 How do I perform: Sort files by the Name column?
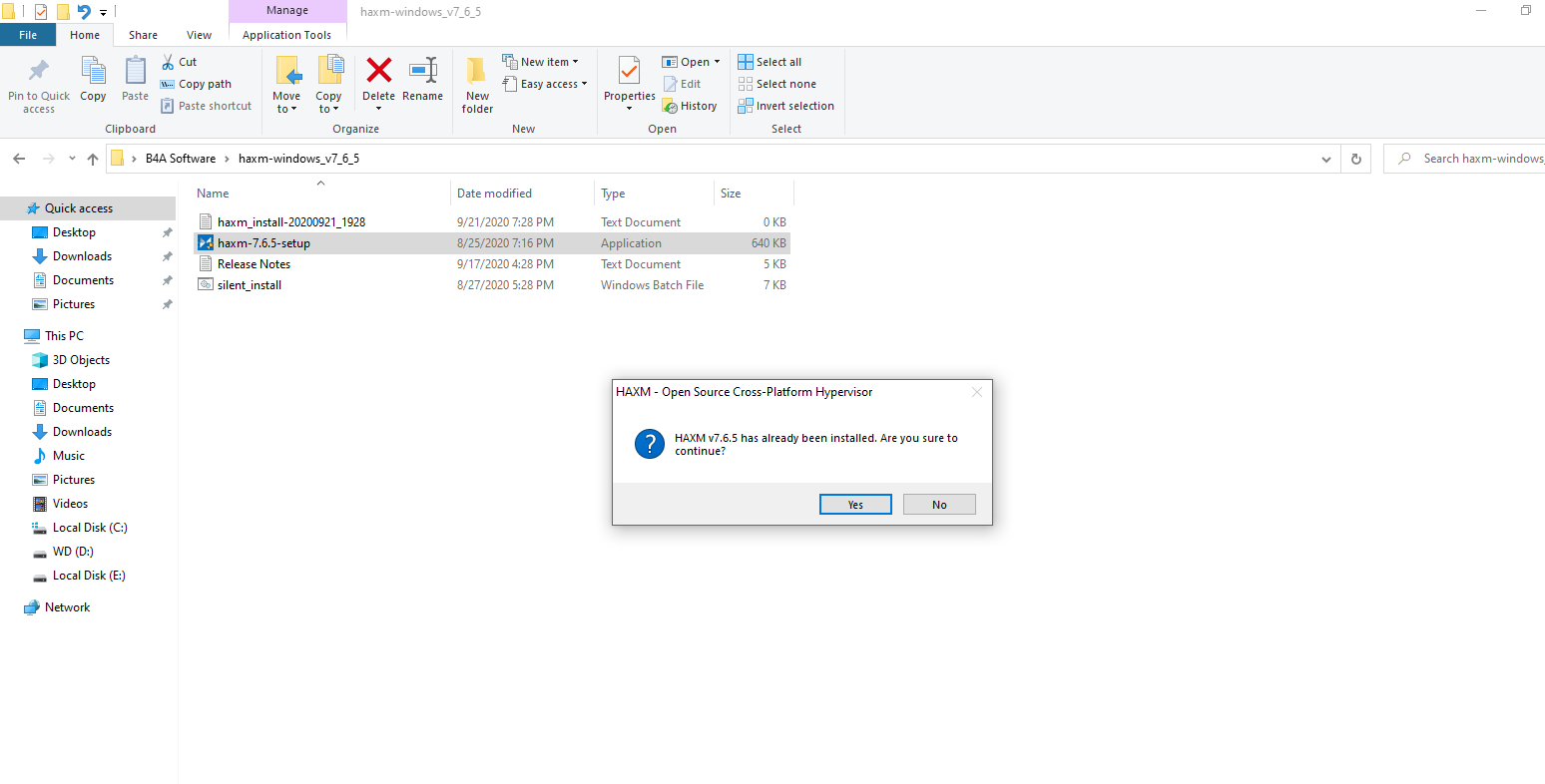[213, 194]
